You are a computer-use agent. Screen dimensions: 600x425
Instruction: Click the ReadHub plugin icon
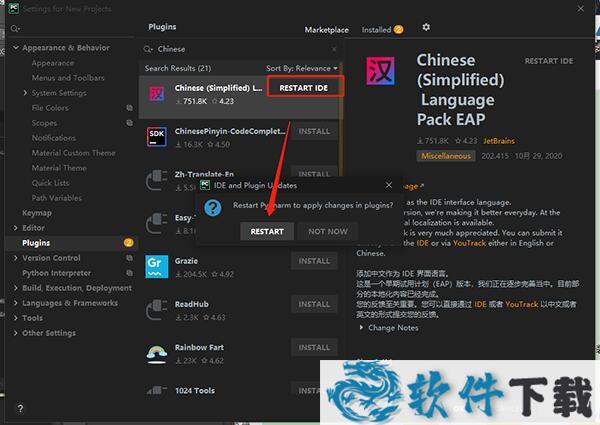tap(157, 310)
